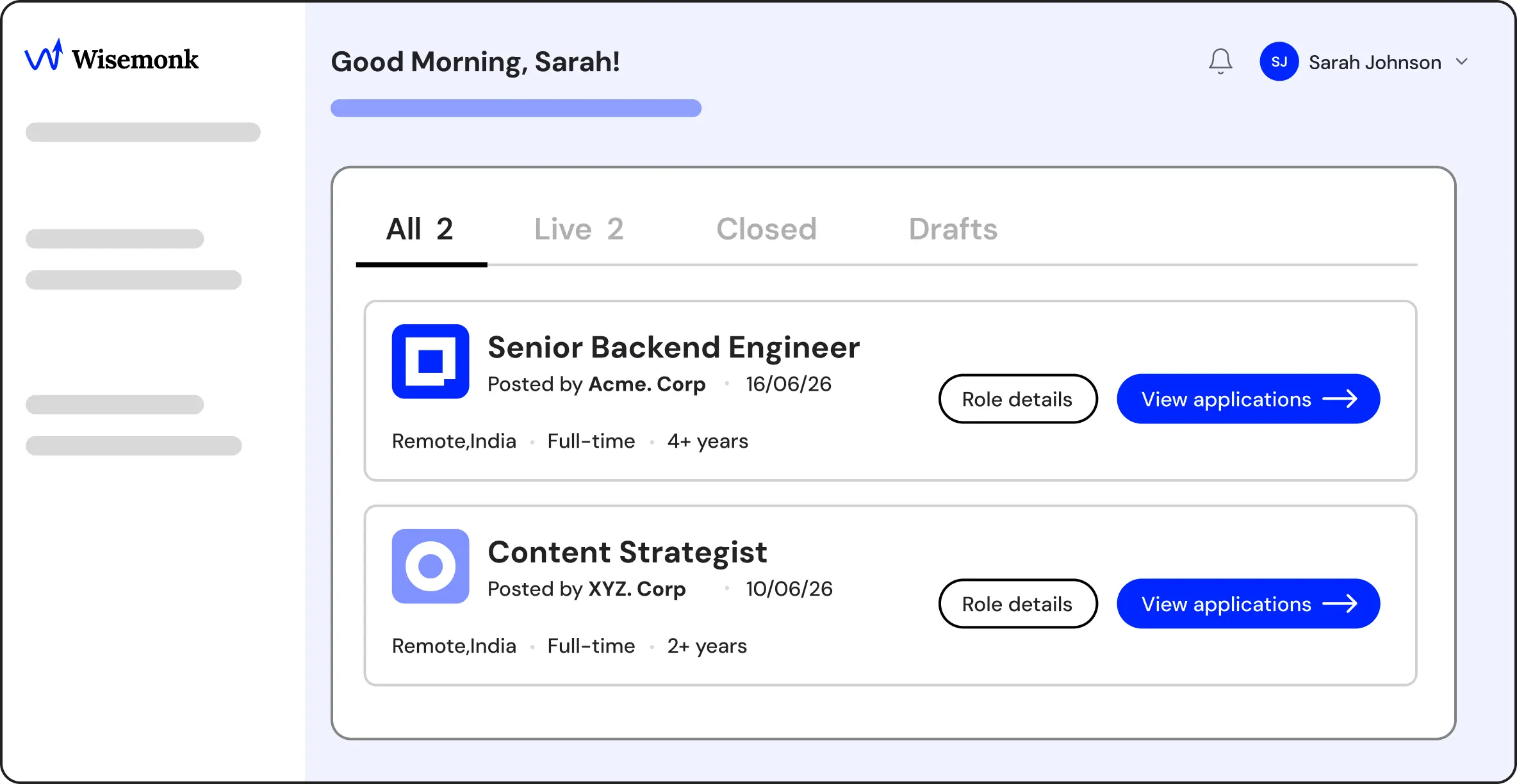This screenshot has width=1517, height=784.
Task: Click the Good Morning, Sarah! heading
Action: [x=475, y=62]
